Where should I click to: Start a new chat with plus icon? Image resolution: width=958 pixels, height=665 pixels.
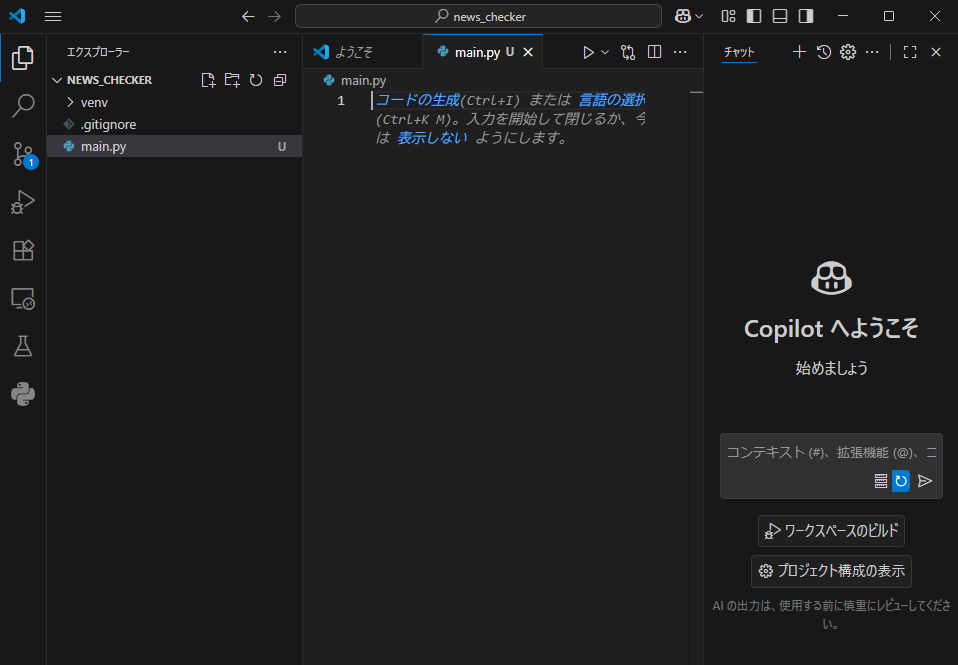click(799, 52)
